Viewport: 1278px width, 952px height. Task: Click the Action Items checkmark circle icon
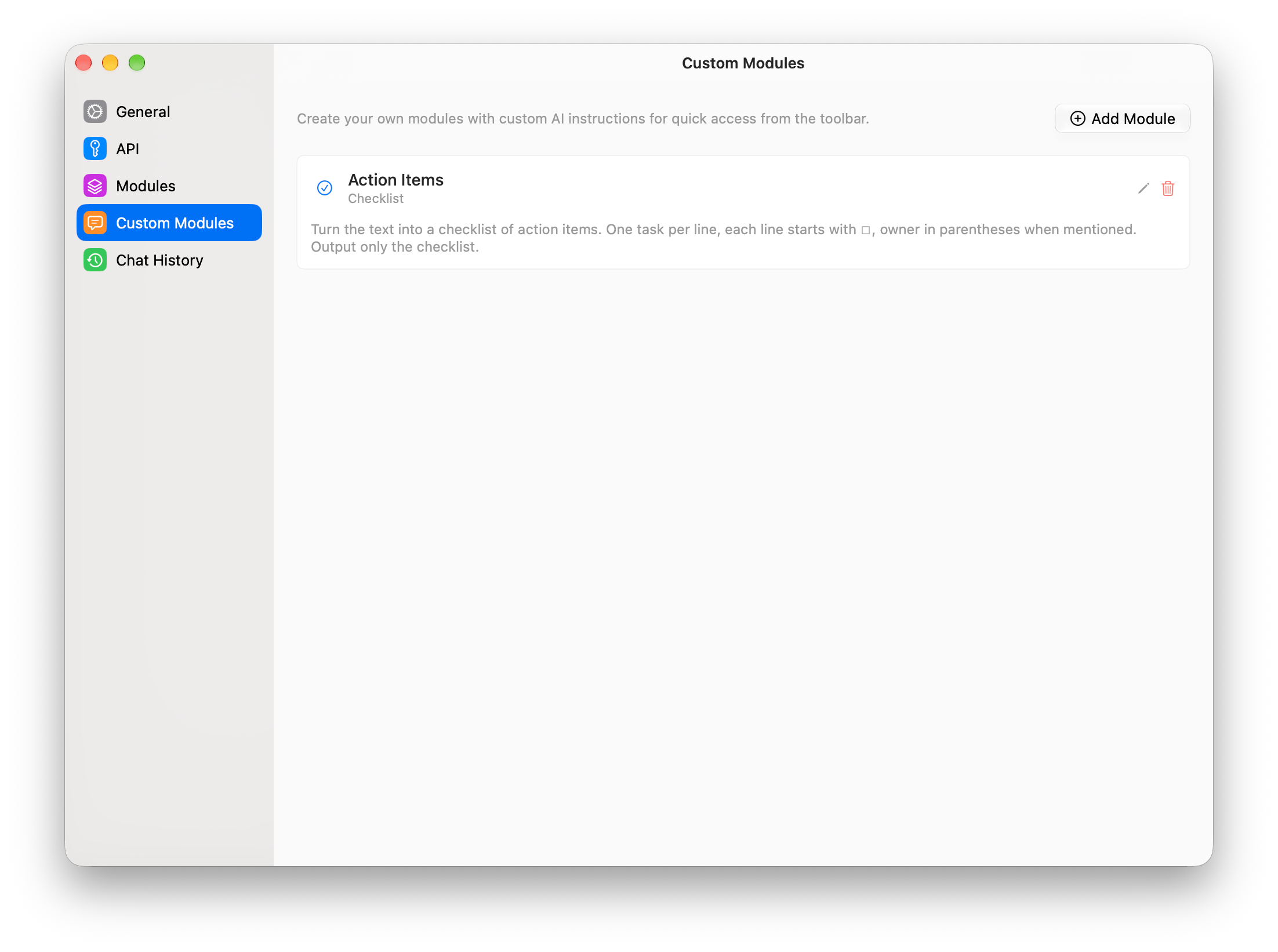pyautogui.click(x=325, y=188)
